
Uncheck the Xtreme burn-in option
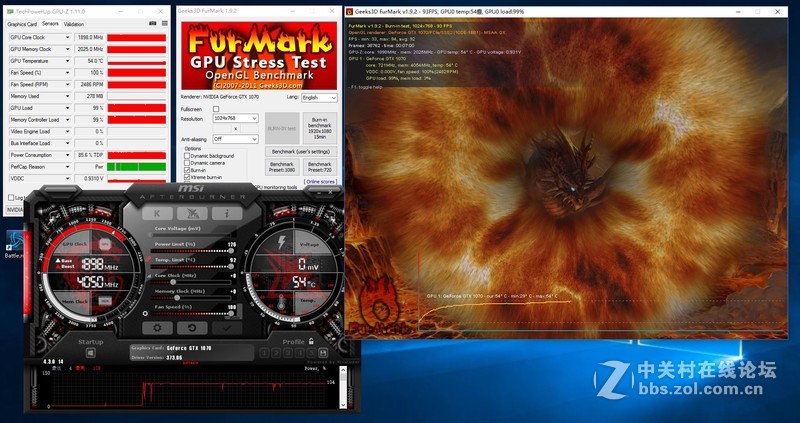pos(187,178)
